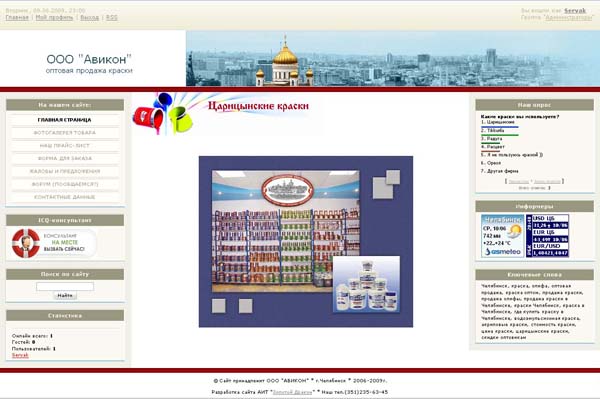Focus the site search input field
This screenshot has width=600, height=399.
[x=65, y=287]
